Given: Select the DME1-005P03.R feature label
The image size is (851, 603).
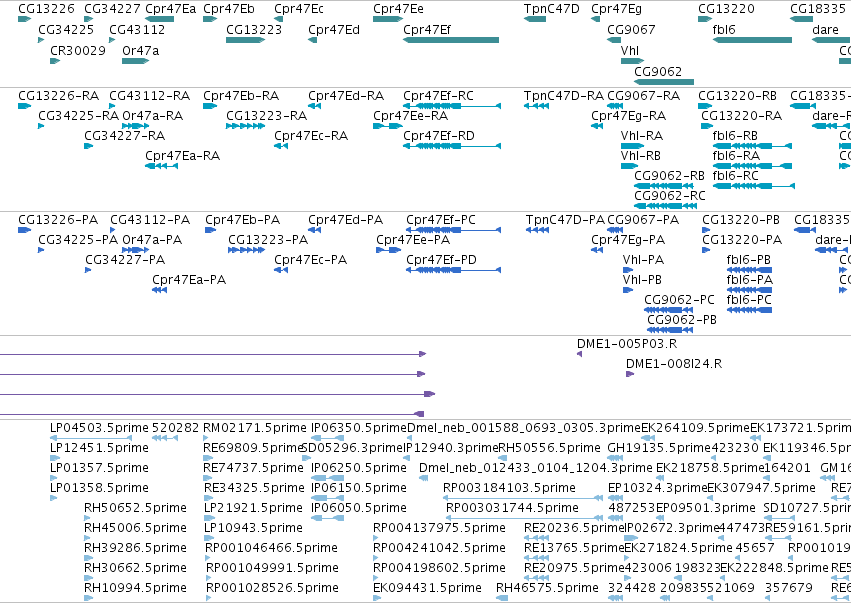Looking at the screenshot, I should point(627,344).
